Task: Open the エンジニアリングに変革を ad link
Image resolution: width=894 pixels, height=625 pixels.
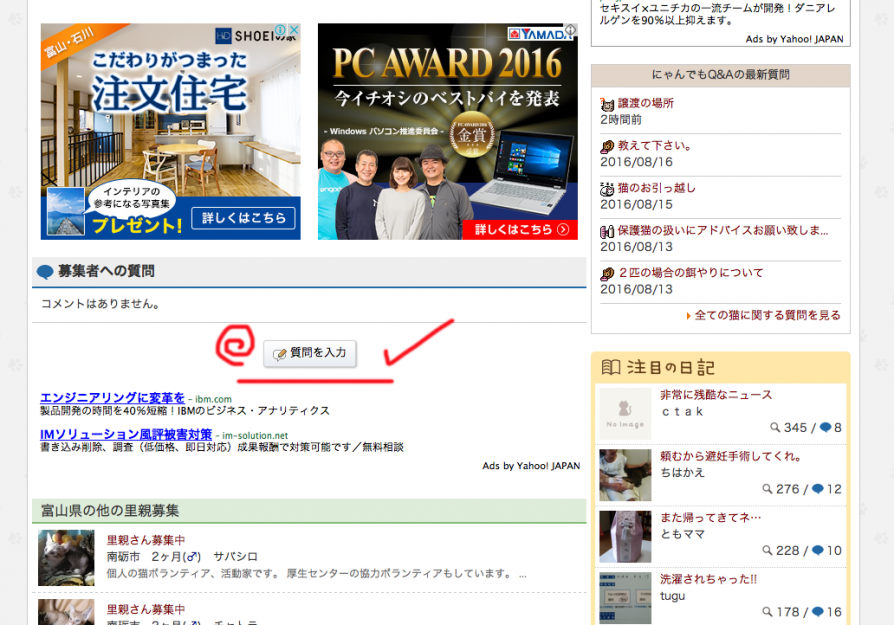Action: click(x=112, y=397)
